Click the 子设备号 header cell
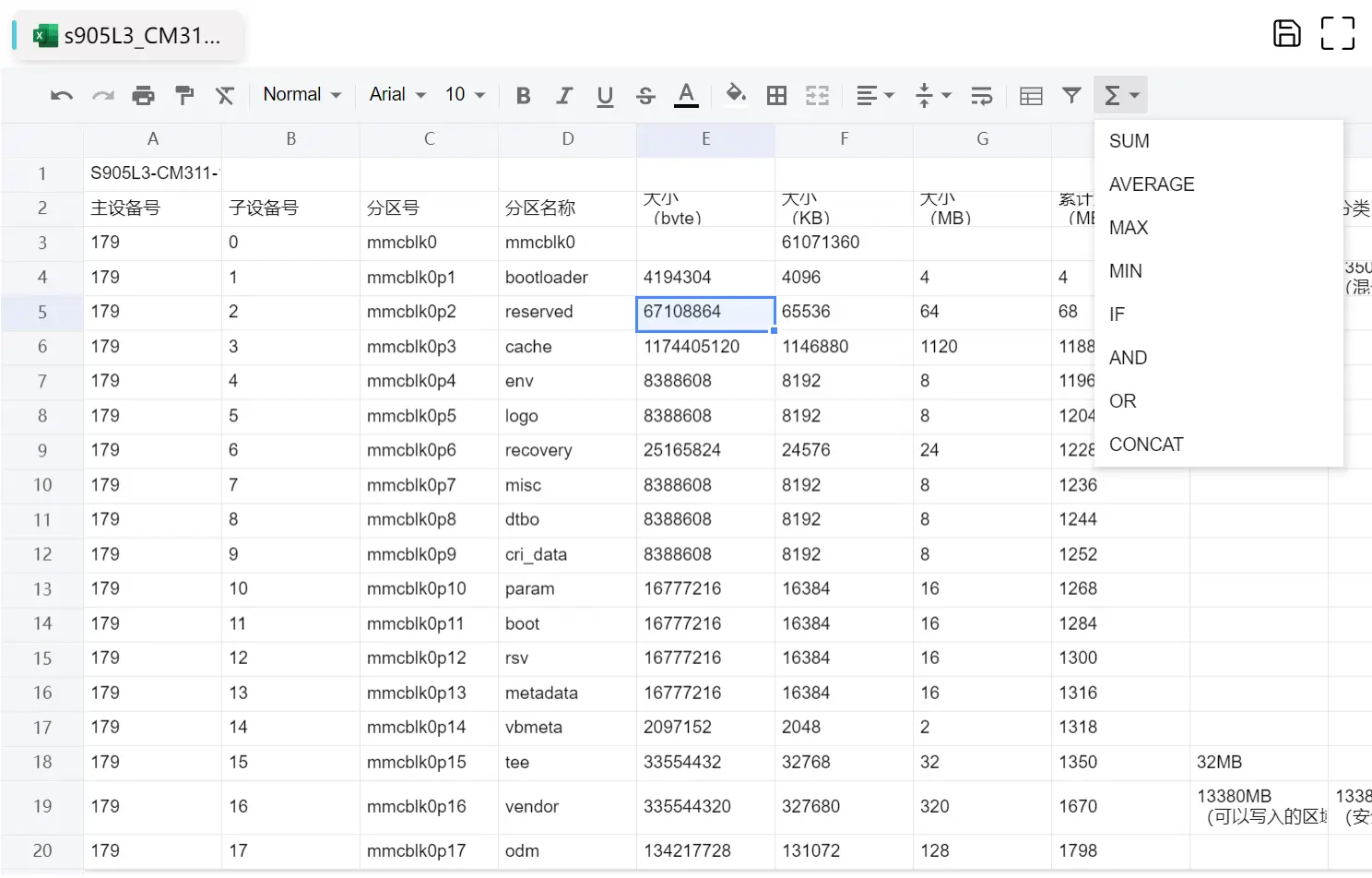 (291, 208)
